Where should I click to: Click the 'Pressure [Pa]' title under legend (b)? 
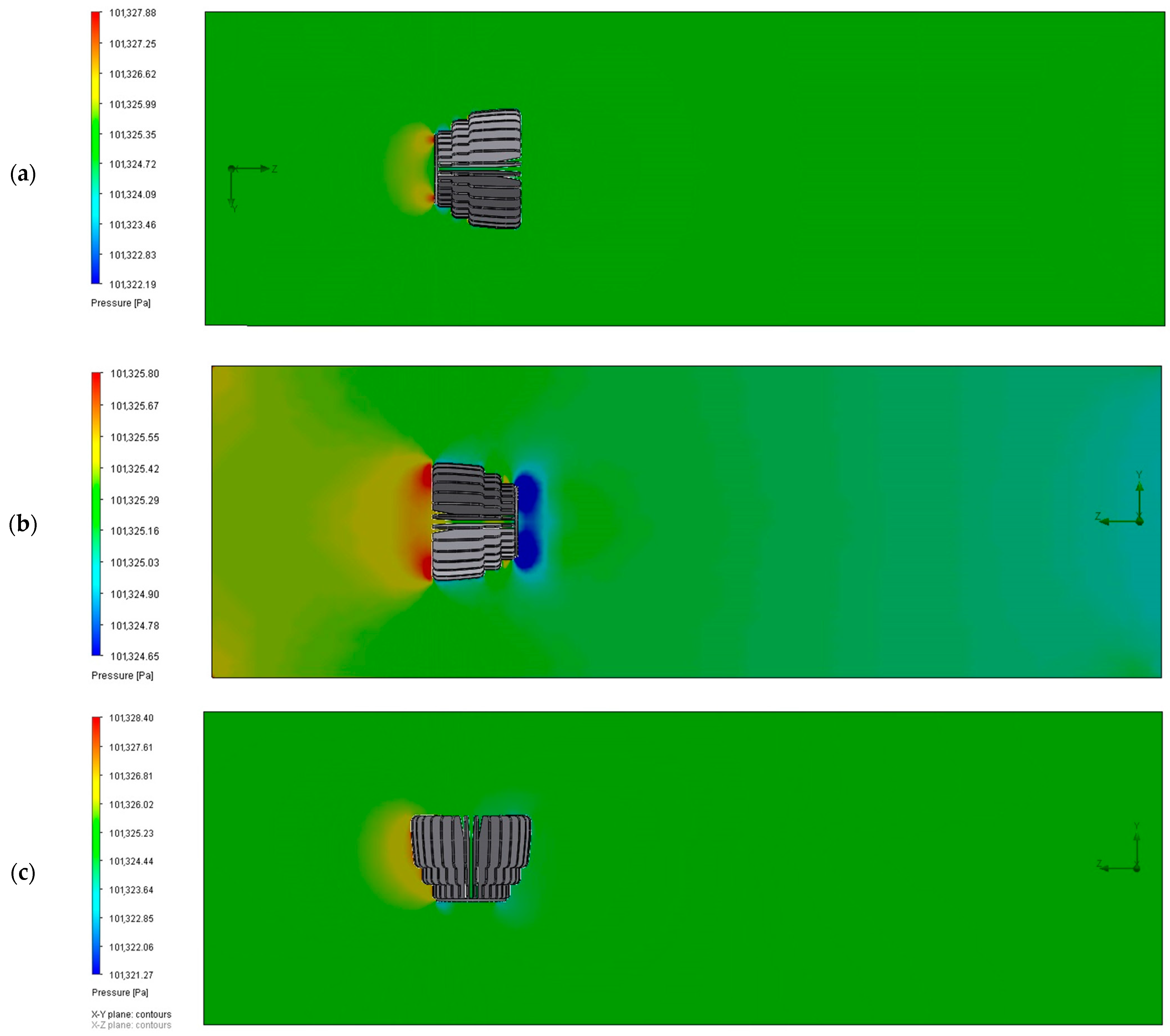pos(122,675)
